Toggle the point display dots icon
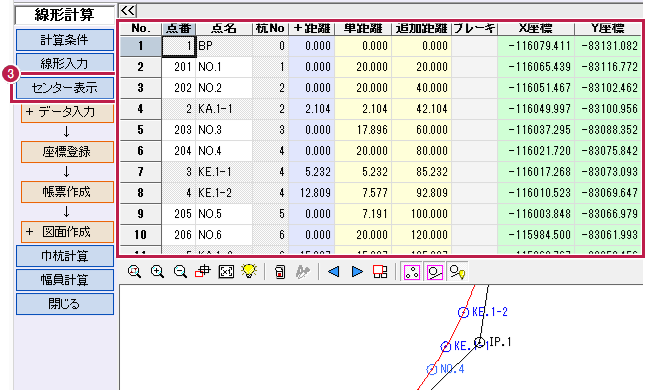 411,272
